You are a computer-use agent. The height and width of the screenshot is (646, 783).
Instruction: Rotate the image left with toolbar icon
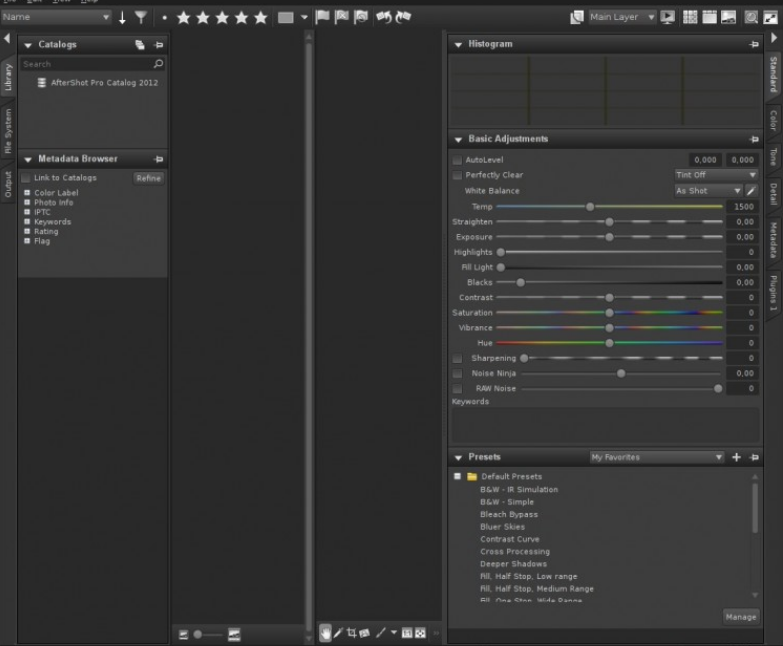(384, 17)
